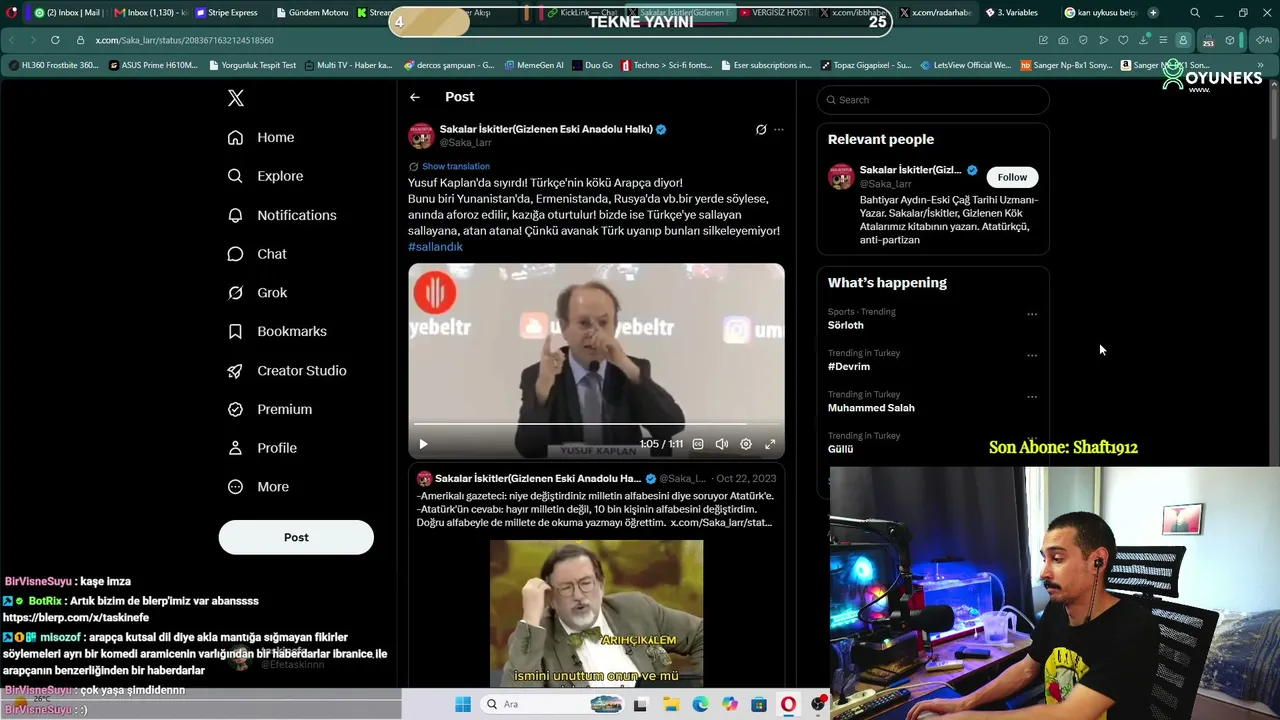This screenshot has height=720, width=1280.
Task: Toggle fullscreen on the Yusuf Kaplan video
Action: (770, 444)
